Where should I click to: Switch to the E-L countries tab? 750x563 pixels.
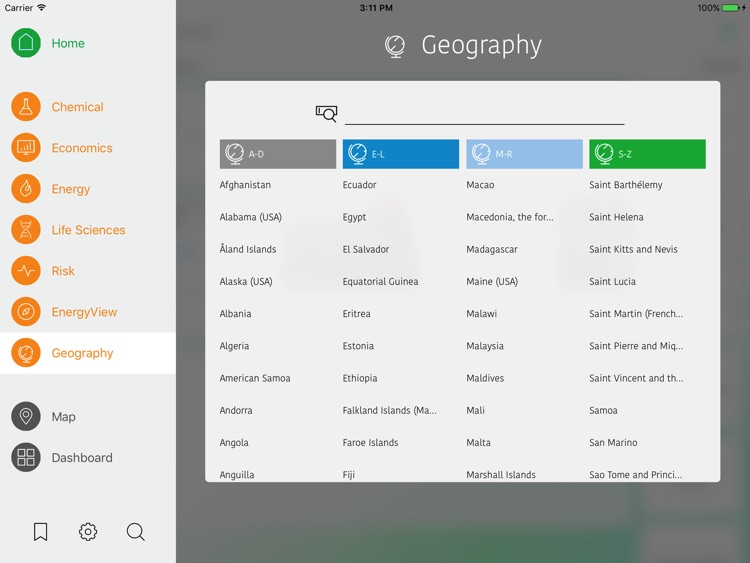(x=401, y=154)
